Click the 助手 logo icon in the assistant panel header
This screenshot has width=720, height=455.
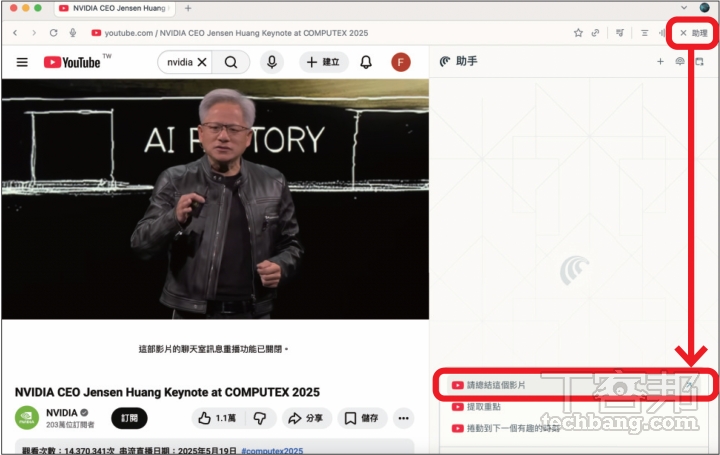[444, 61]
